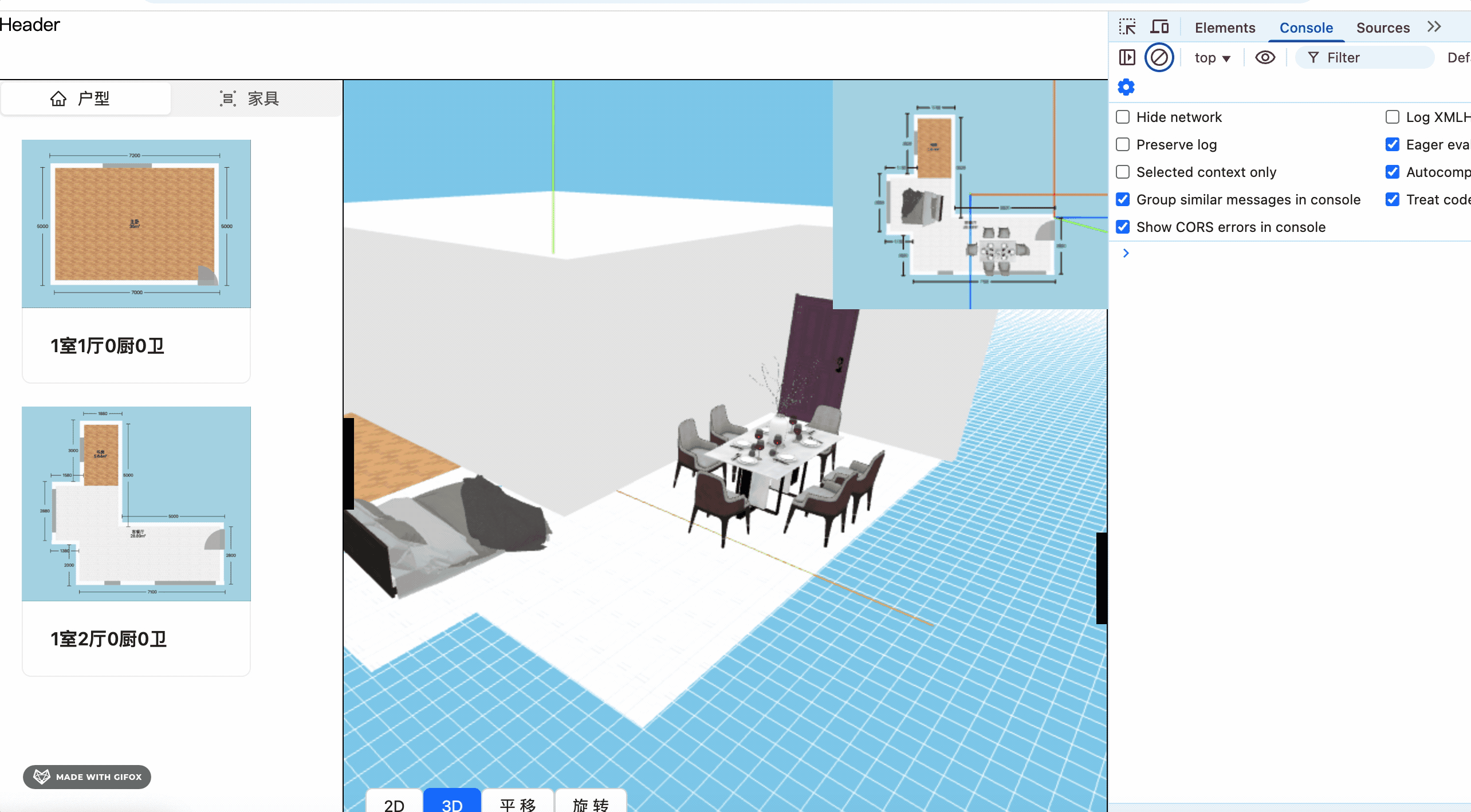Click the 旋转 rotate button

coord(591,801)
